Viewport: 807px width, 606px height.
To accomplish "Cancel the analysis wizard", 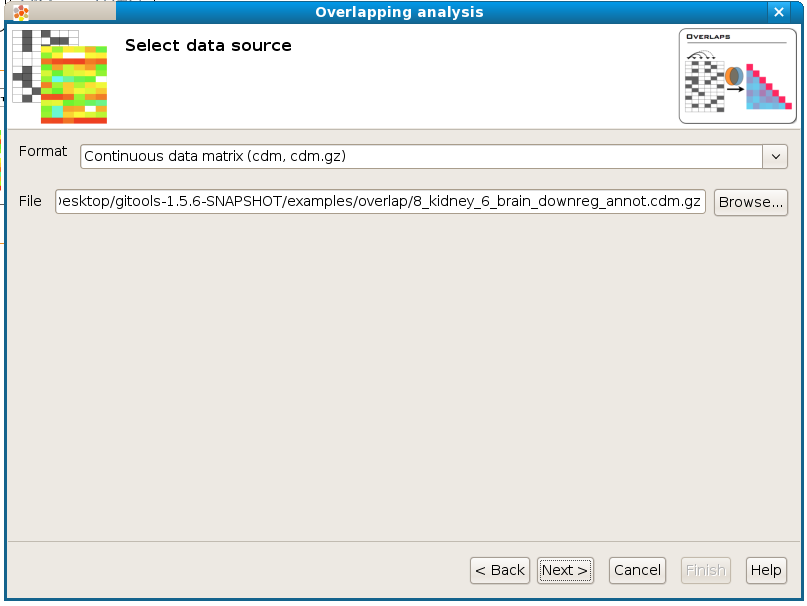I will (x=637, y=570).
